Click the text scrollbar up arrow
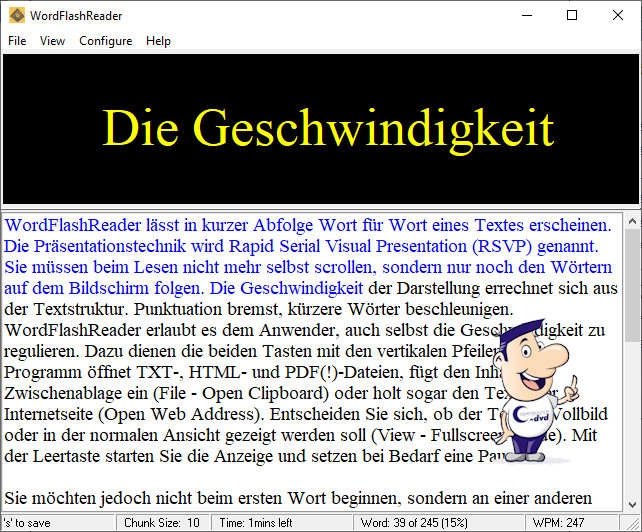The width and height of the screenshot is (642, 532). click(x=632, y=218)
